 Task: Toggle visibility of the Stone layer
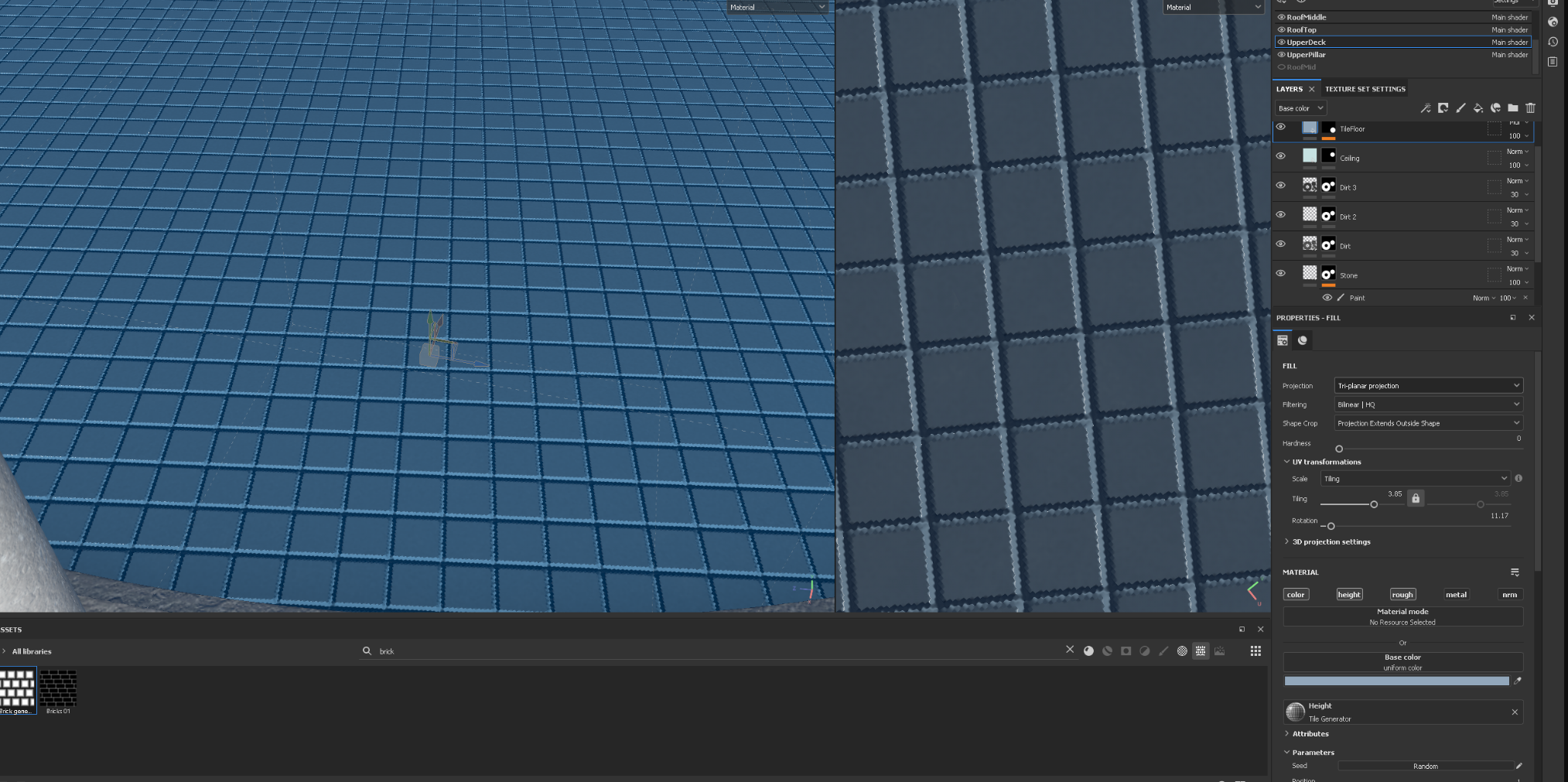point(1280,273)
